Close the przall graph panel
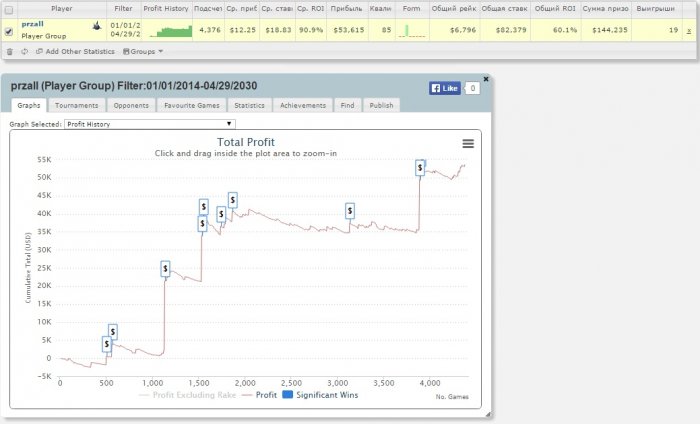 coord(486,79)
